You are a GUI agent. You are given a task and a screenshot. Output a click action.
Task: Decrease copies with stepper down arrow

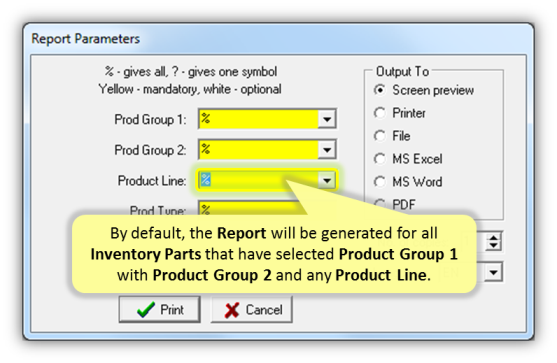click(493, 246)
